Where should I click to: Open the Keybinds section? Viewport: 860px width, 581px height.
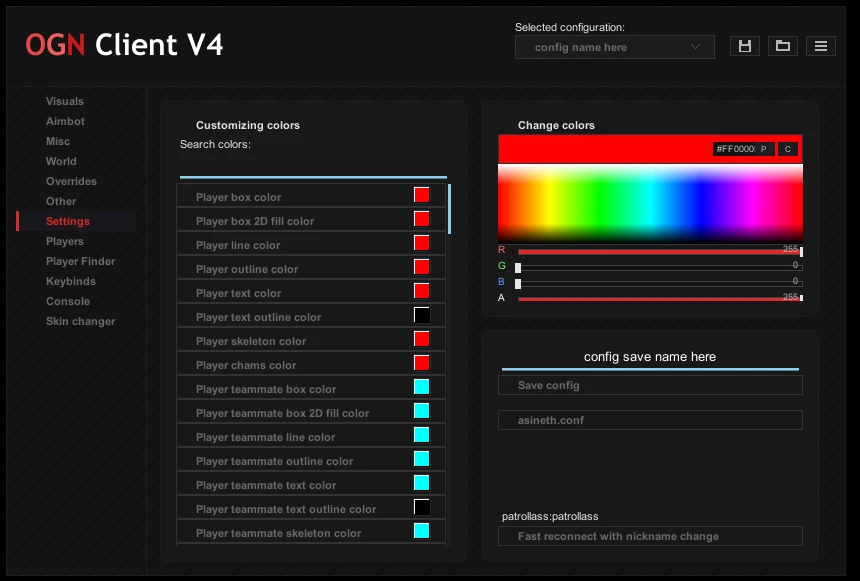[x=71, y=281]
